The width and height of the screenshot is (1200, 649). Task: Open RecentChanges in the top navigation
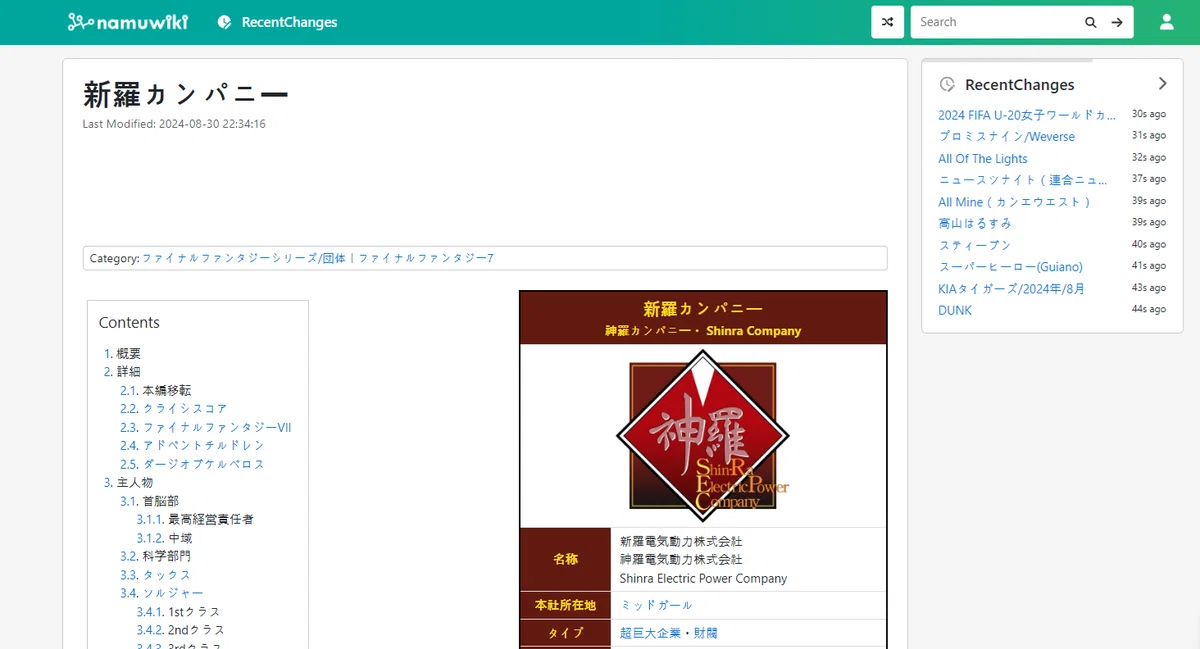[278, 22]
